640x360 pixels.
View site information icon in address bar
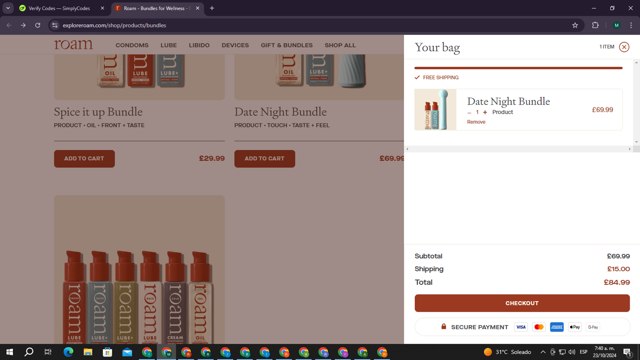click(x=55, y=25)
